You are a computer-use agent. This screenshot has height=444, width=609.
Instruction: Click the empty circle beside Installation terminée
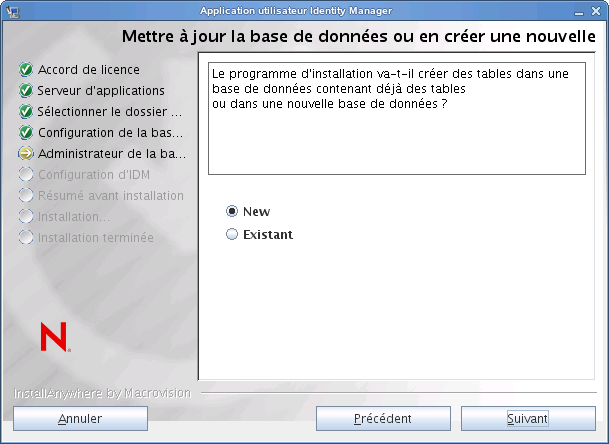[26, 237]
